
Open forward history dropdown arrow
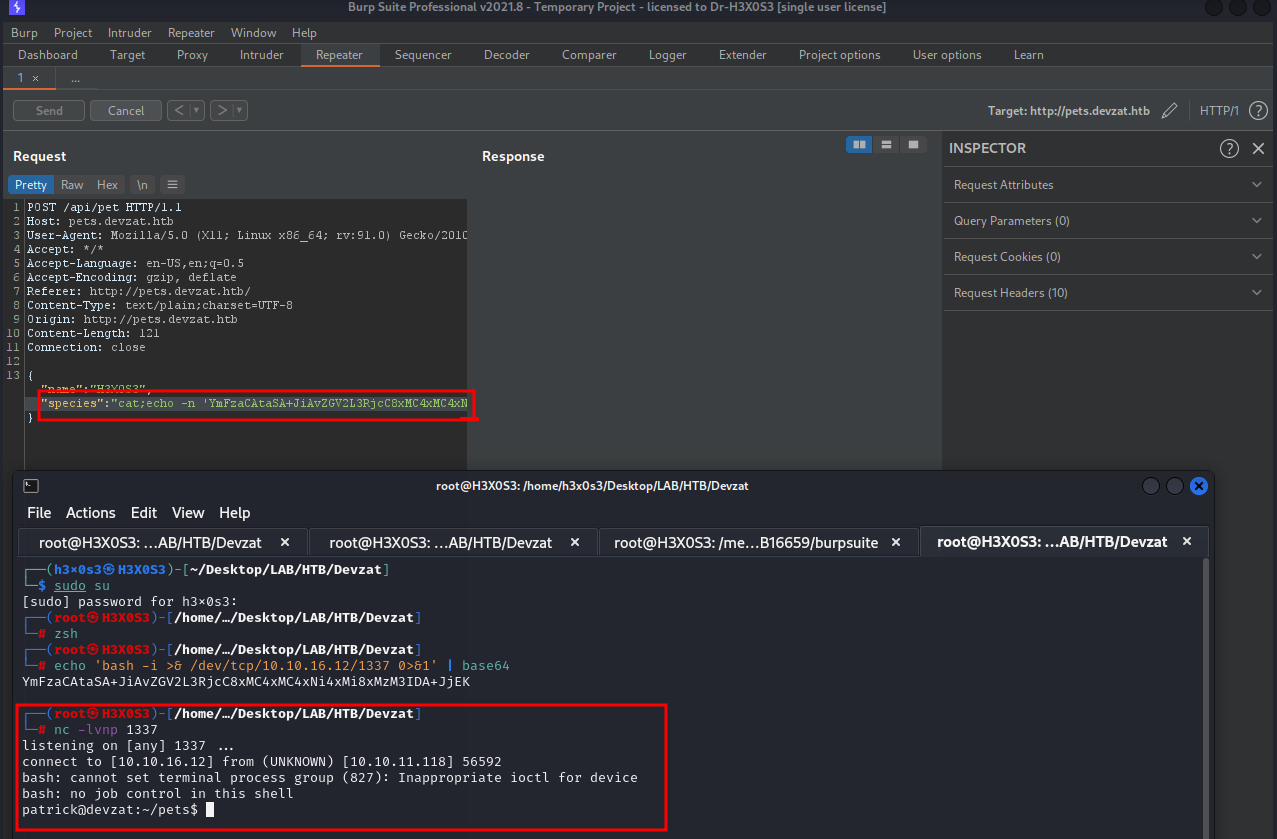tap(241, 111)
